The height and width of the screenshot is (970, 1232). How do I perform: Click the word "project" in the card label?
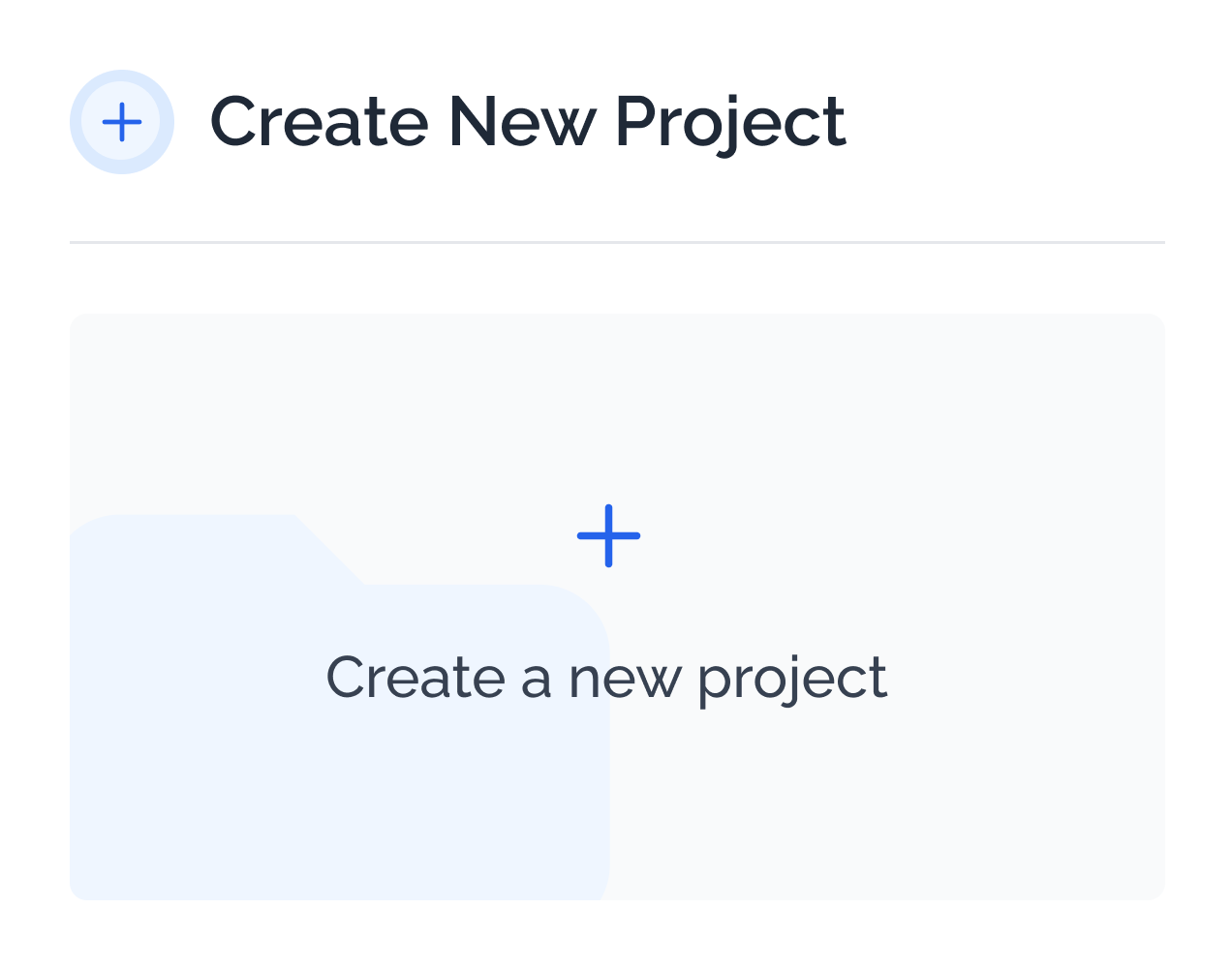(x=792, y=681)
